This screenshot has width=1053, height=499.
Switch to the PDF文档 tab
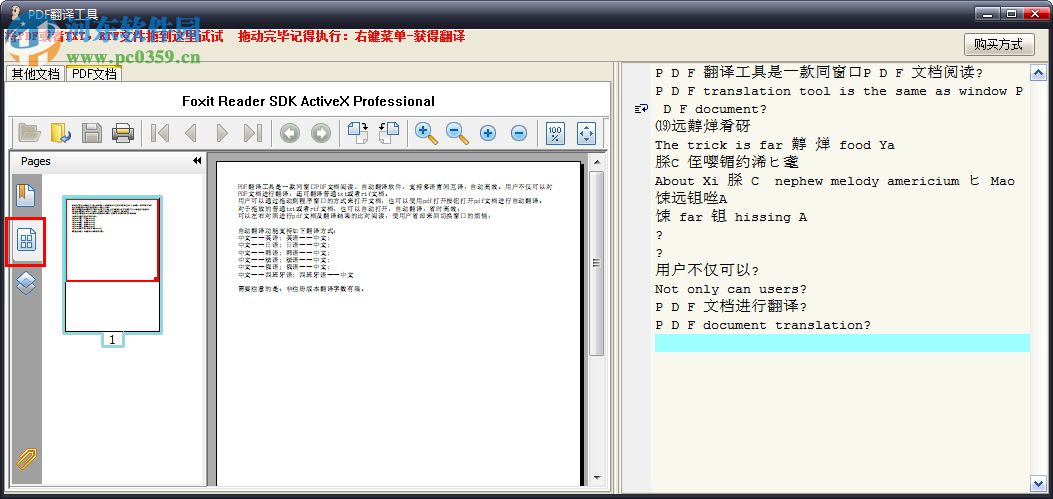(x=93, y=74)
